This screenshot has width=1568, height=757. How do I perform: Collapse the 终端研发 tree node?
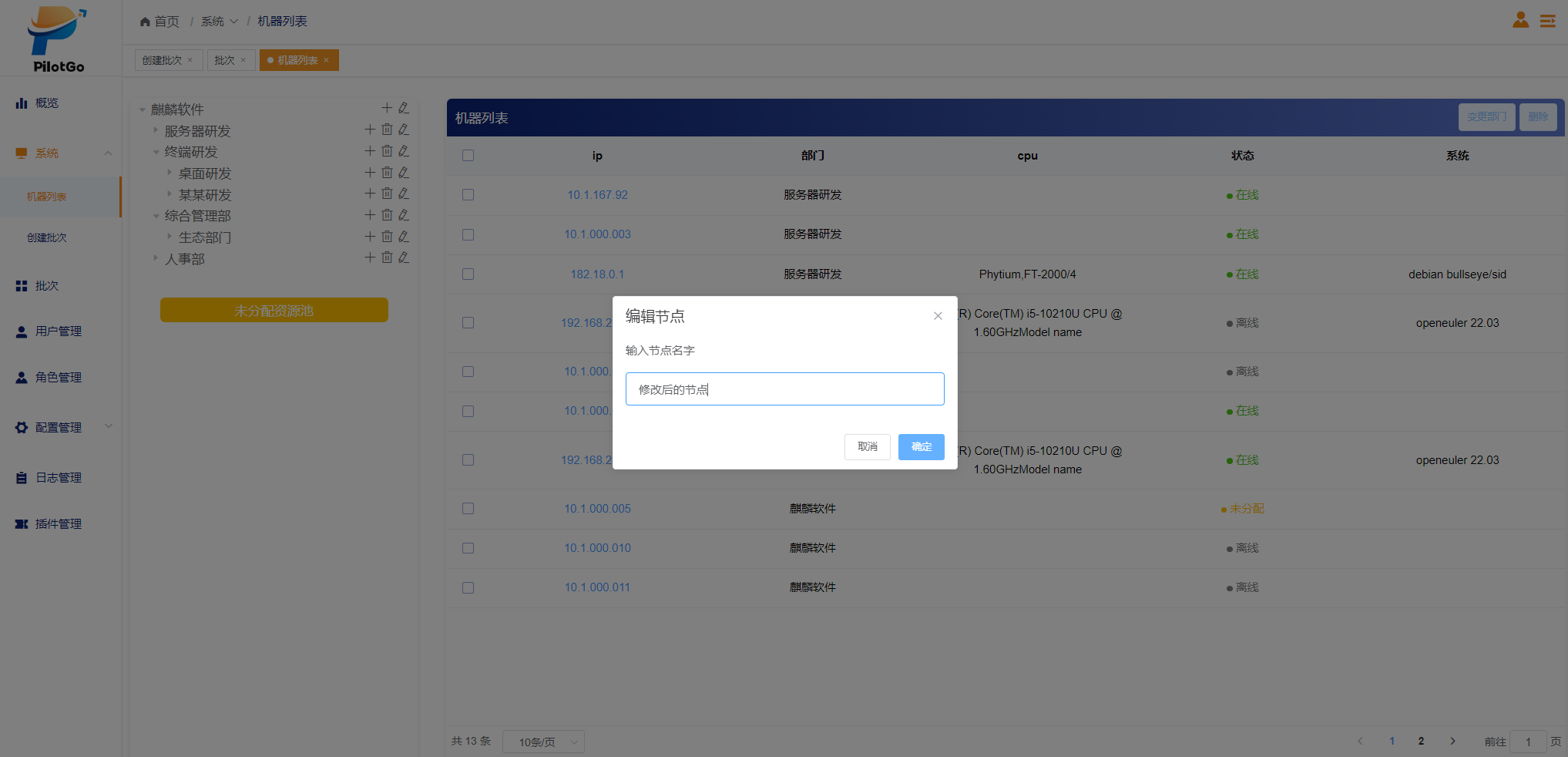tap(156, 152)
